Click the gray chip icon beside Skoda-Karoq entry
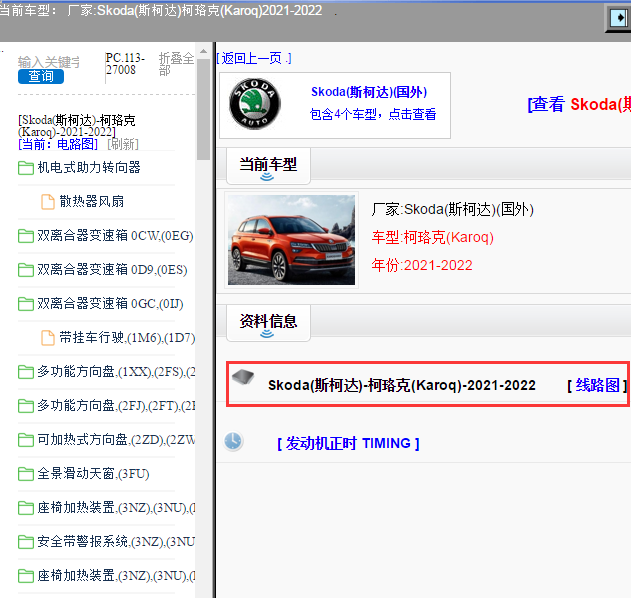 point(243,377)
